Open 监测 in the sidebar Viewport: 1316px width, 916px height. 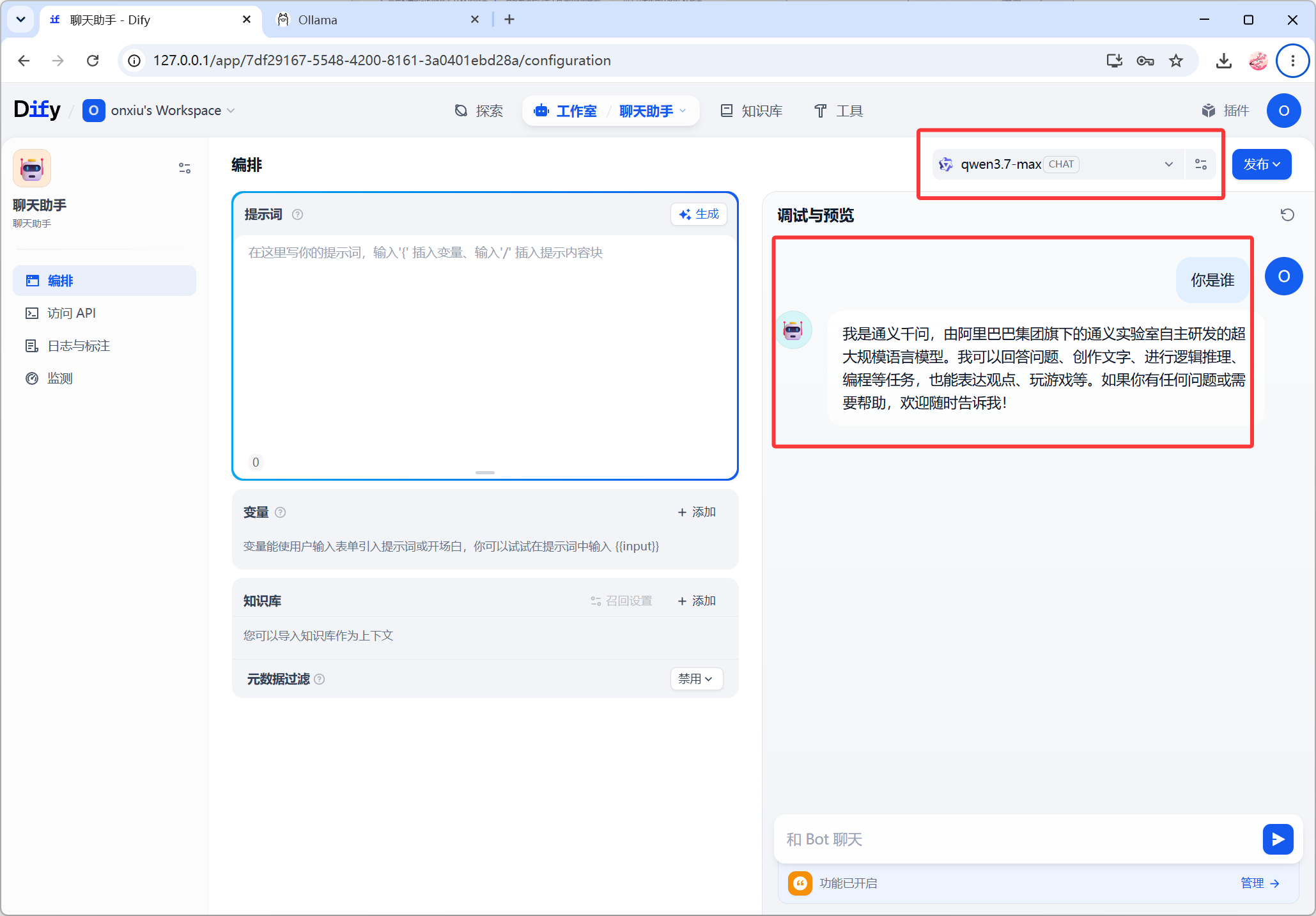tap(104, 378)
